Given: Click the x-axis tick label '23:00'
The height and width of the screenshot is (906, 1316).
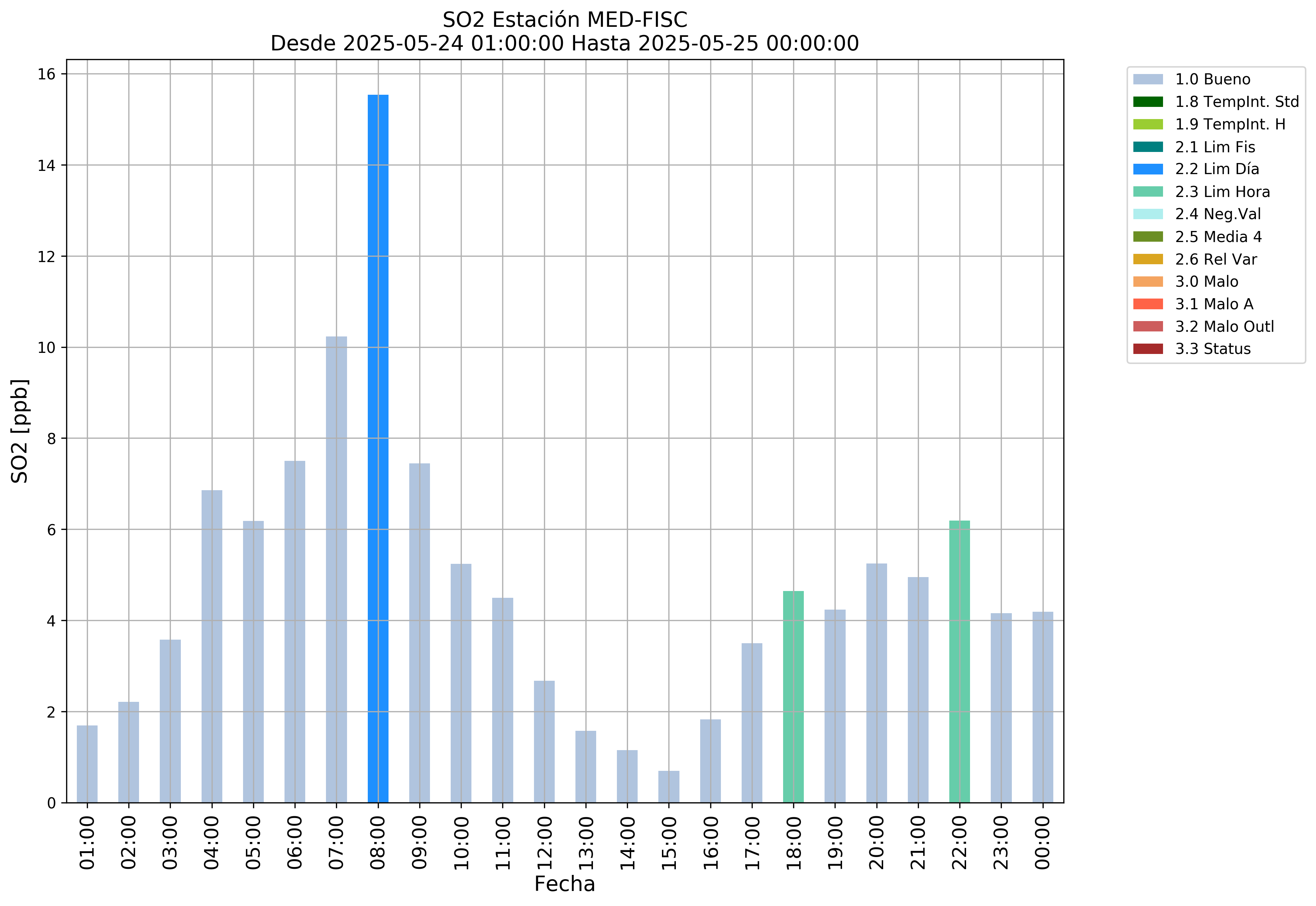Looking at the screenshot, I should [x=1001, y=842].
